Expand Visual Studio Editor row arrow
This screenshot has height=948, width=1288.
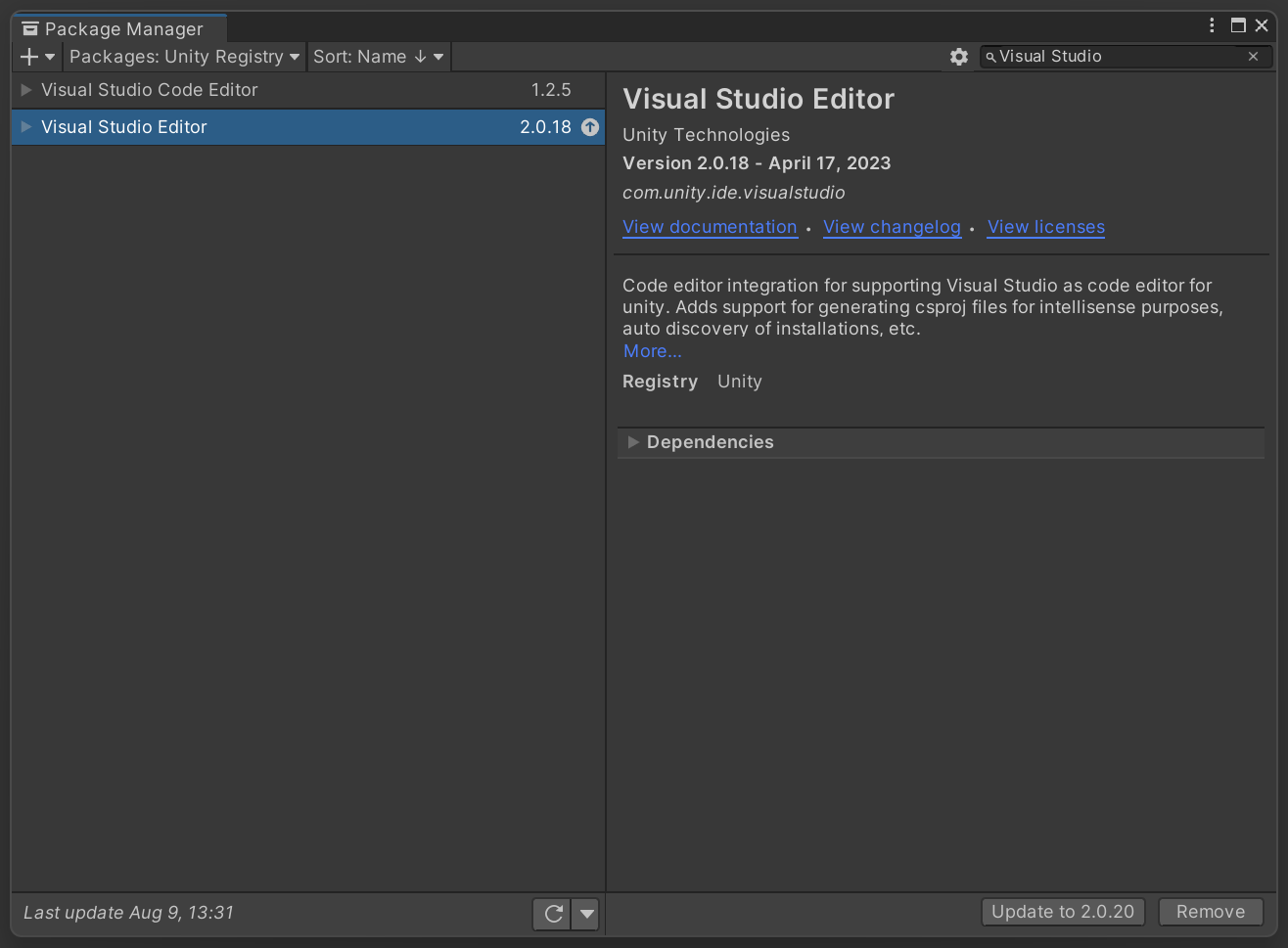click(26, 127)
